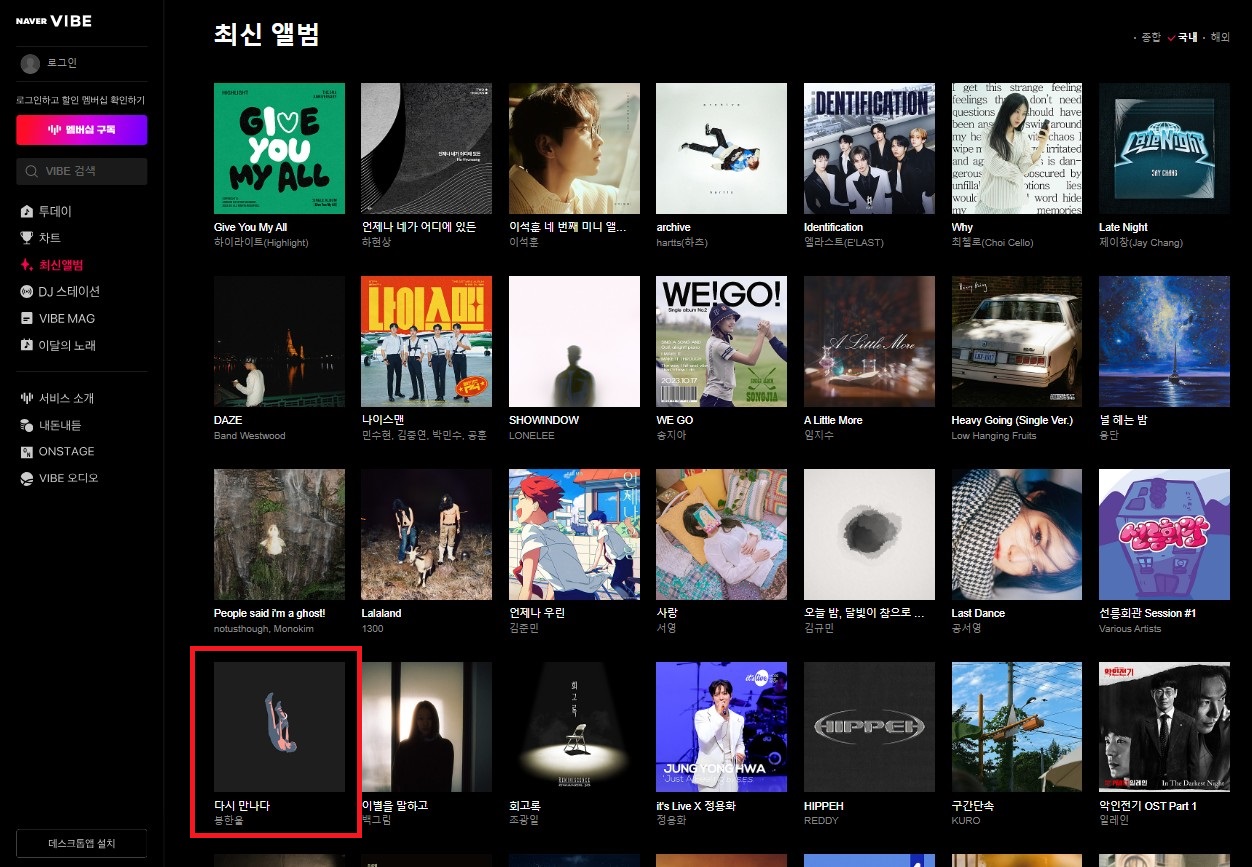Viewport: 1252px width, 867px height.
Task: Select the 종합 filter option
Action: 1151,37
